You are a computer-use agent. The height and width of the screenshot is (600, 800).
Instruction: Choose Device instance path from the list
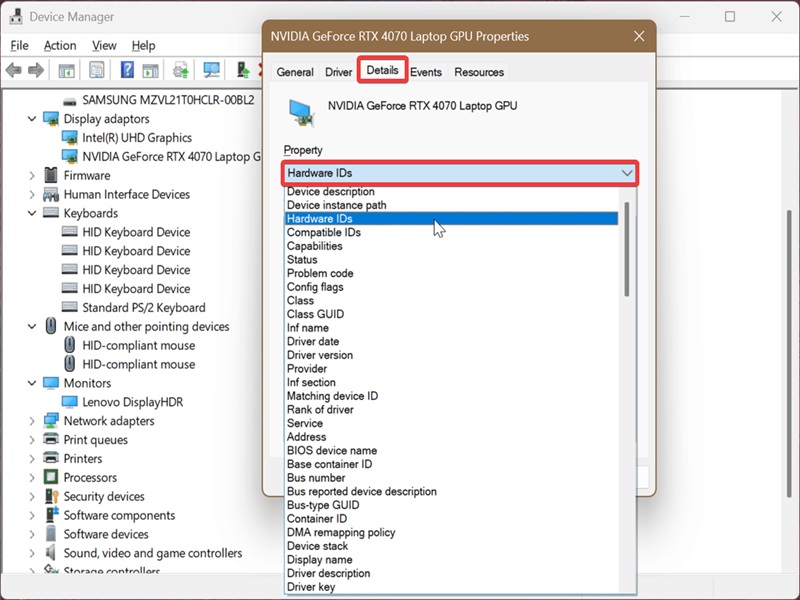coord(451,205)
